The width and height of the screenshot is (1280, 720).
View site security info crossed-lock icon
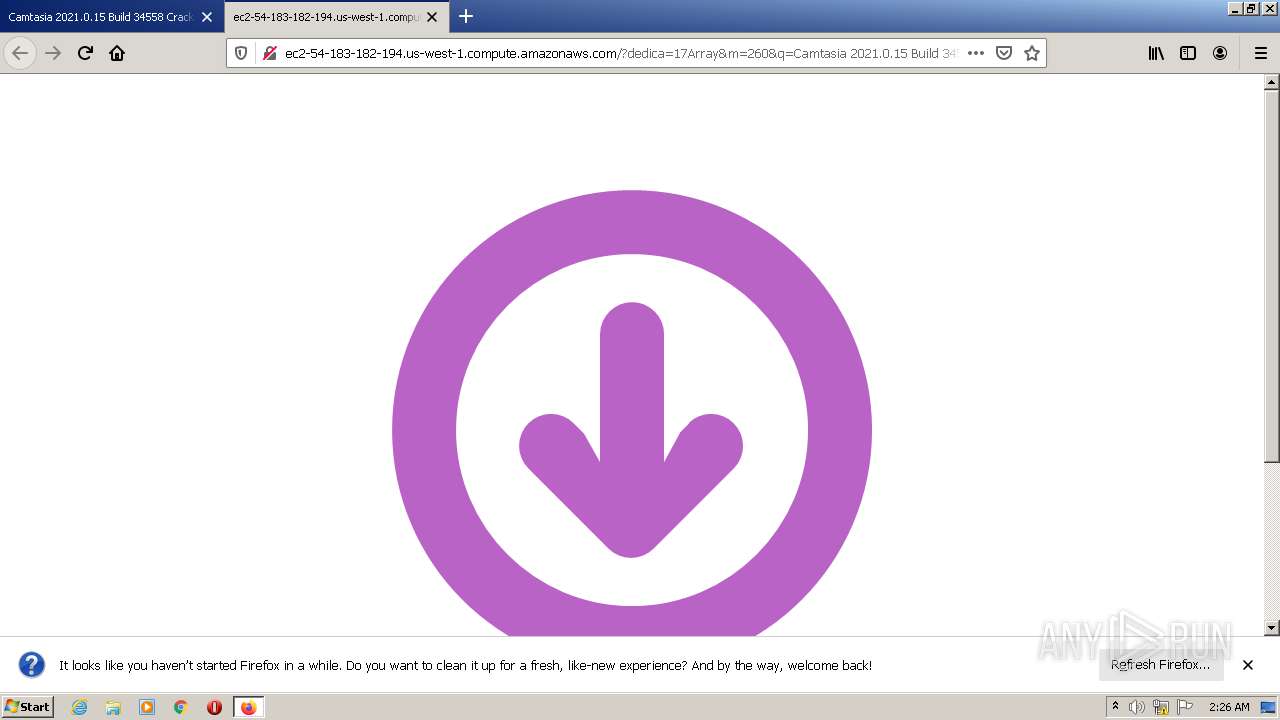coord(269,53)
